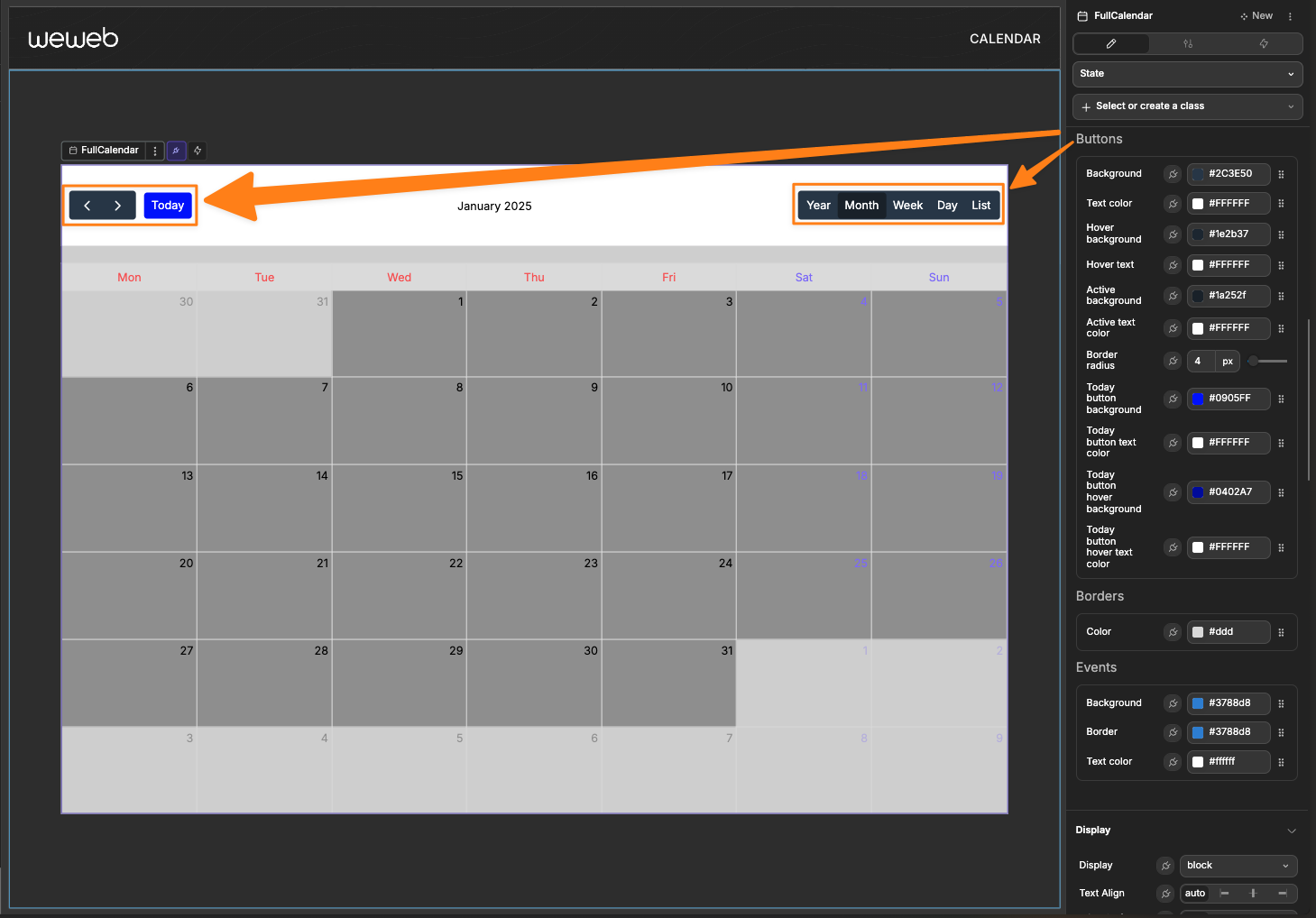Go to next month with right chevron
1316x918 pixels.
click(118, 206)
